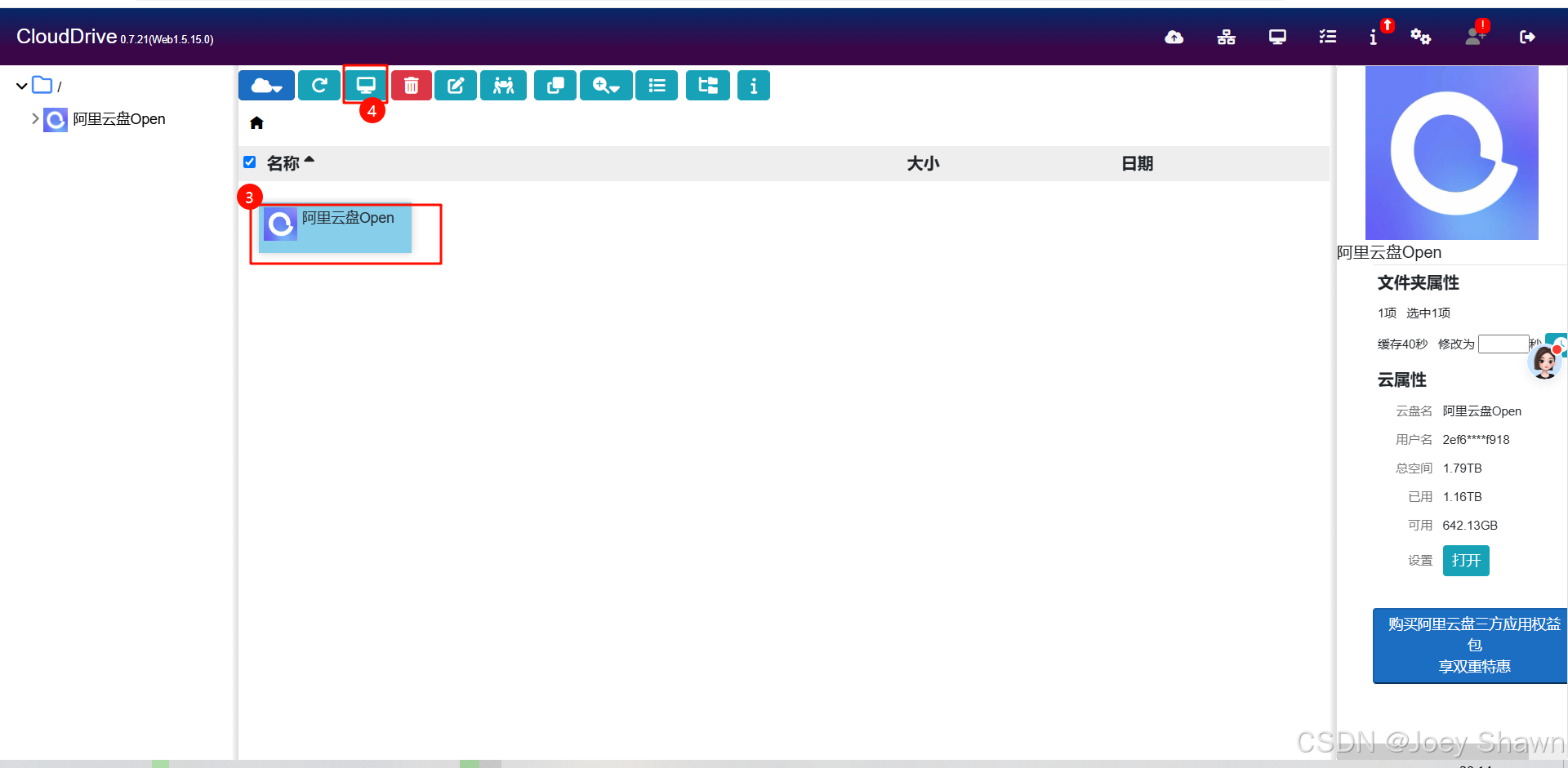Click the 选中1项 status text
The height and width of the screenshot is (768, 1568).
[1428, 313]
